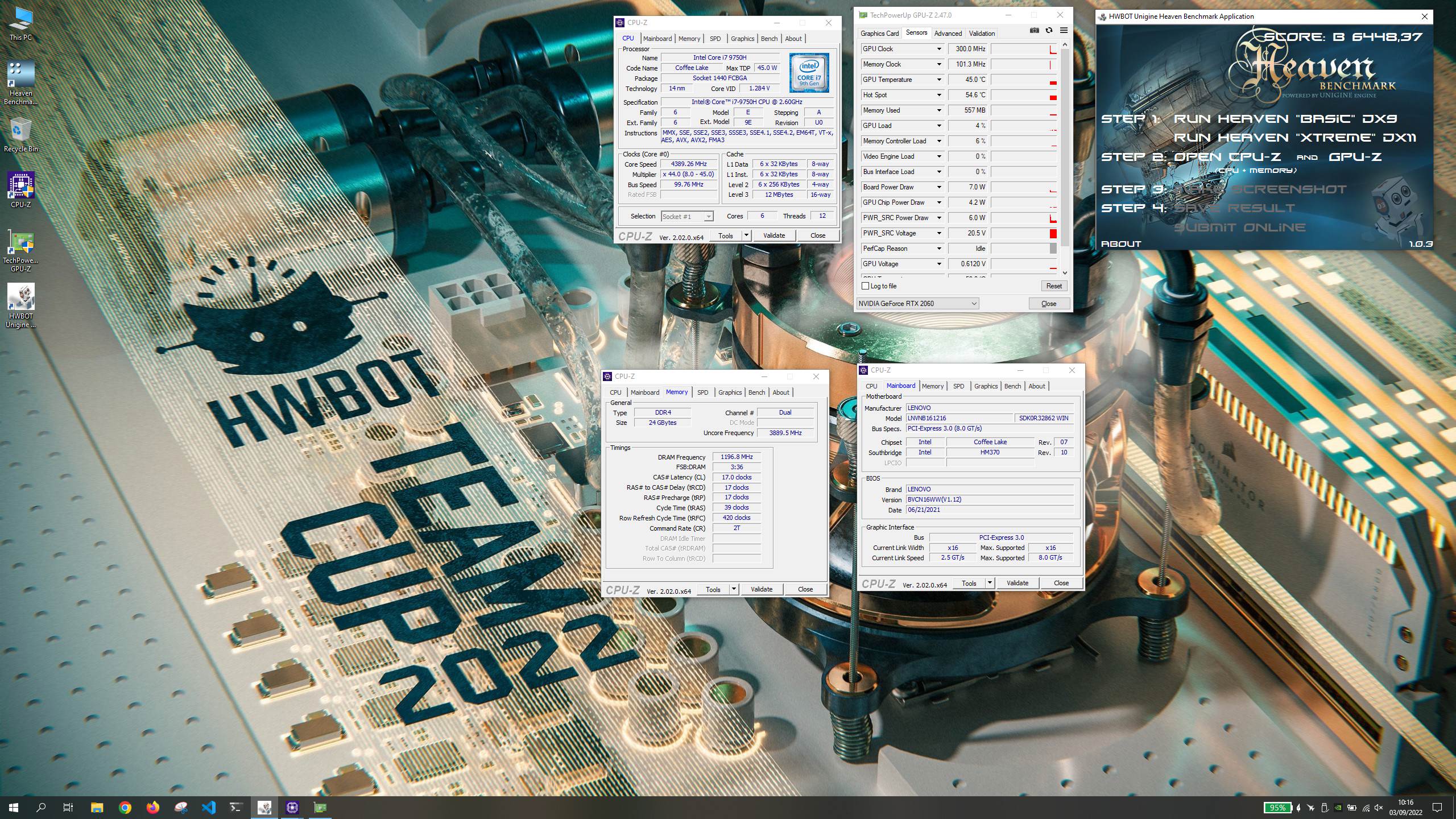
Task: Open the Mainboard tab in top CPU-Z window
Action: [x=657, y=39]
